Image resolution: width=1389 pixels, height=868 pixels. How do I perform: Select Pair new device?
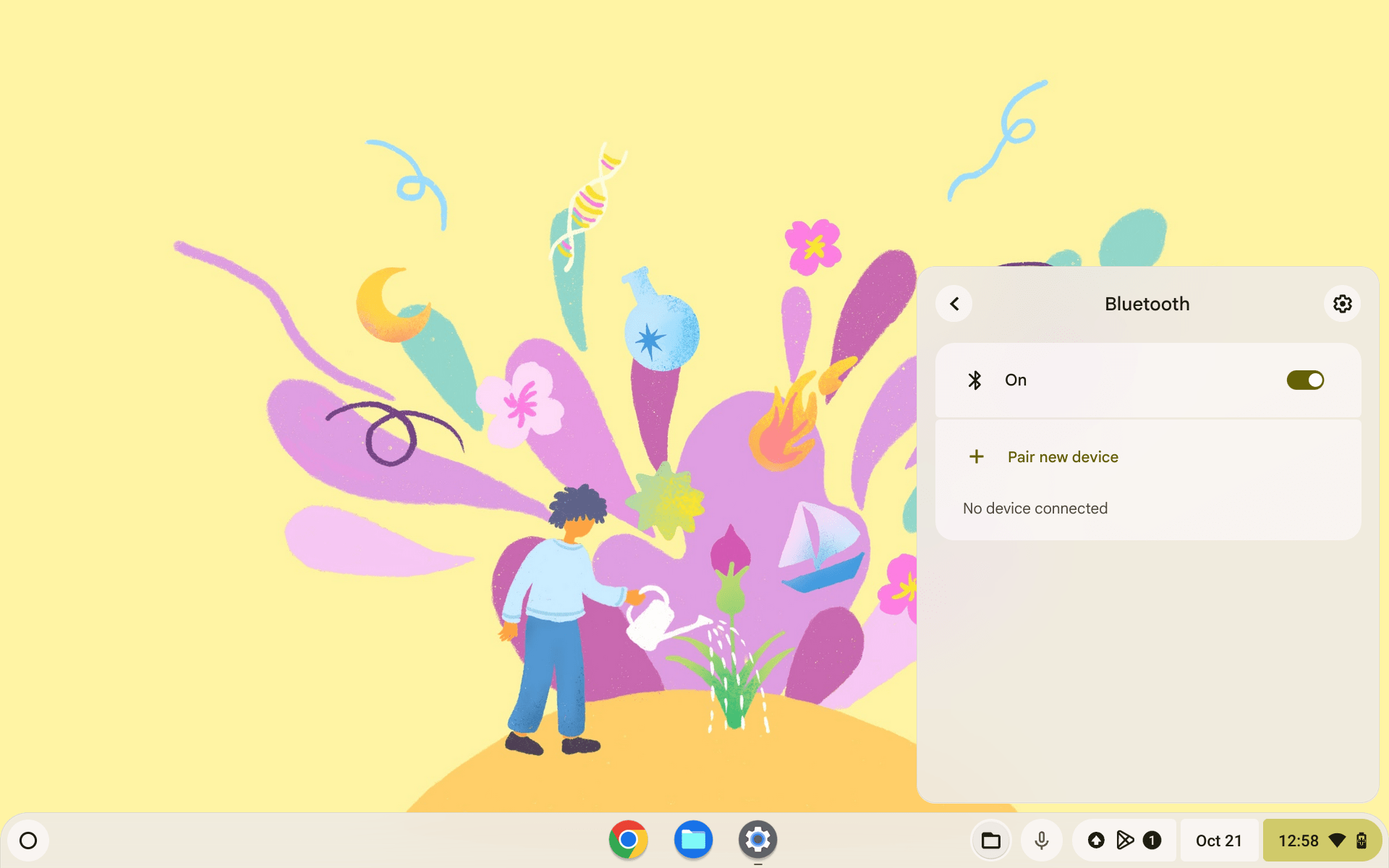(1063, 456)
